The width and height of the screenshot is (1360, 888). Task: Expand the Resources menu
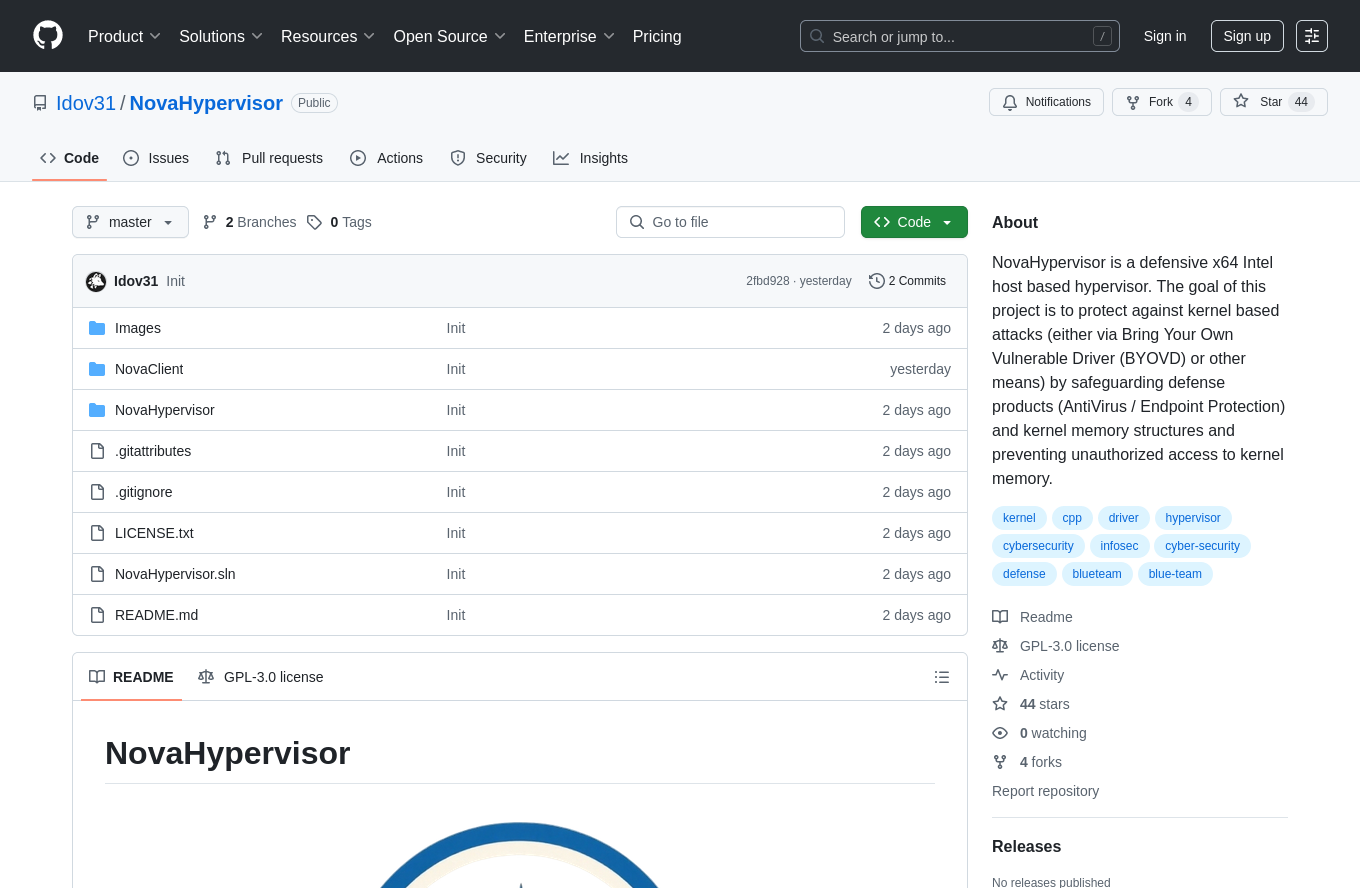(328, 36)
